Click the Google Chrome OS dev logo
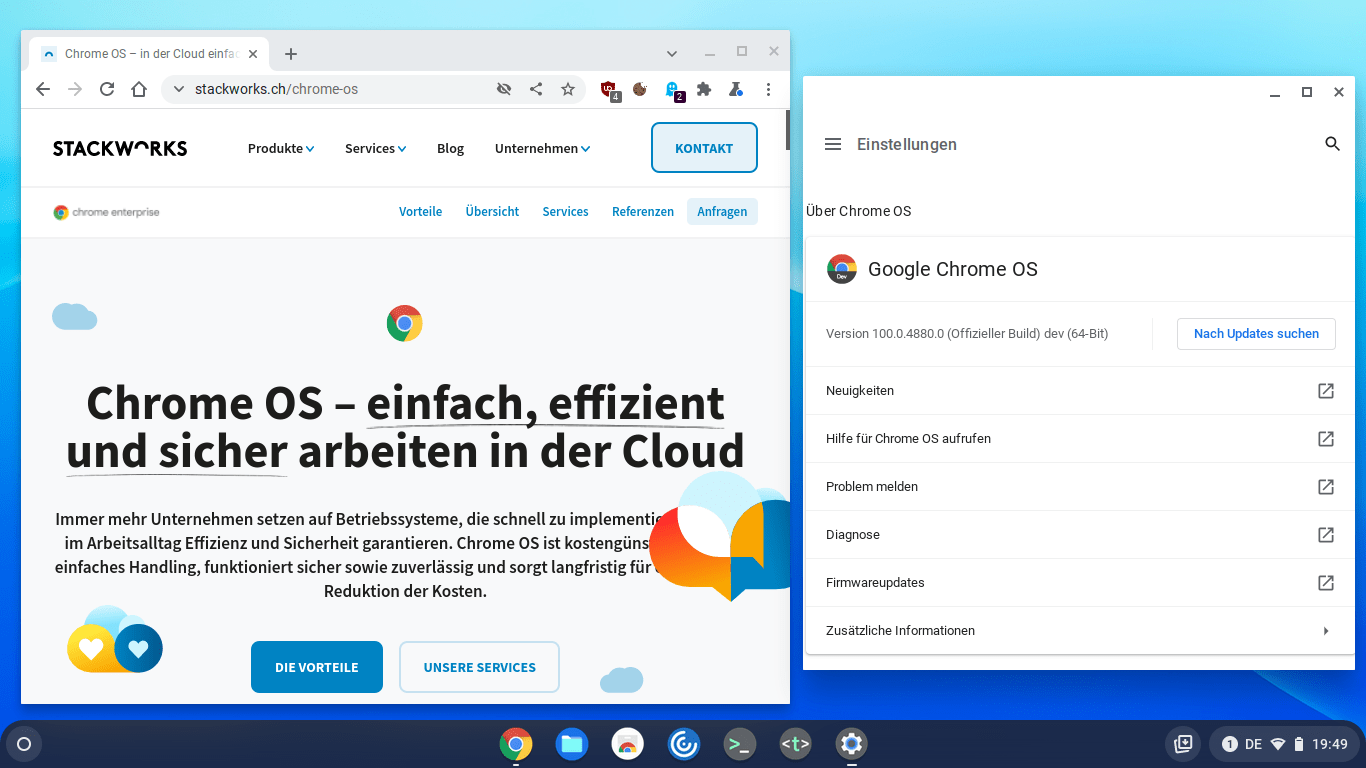Screen dimensions: 1366x768 [842, 269]
